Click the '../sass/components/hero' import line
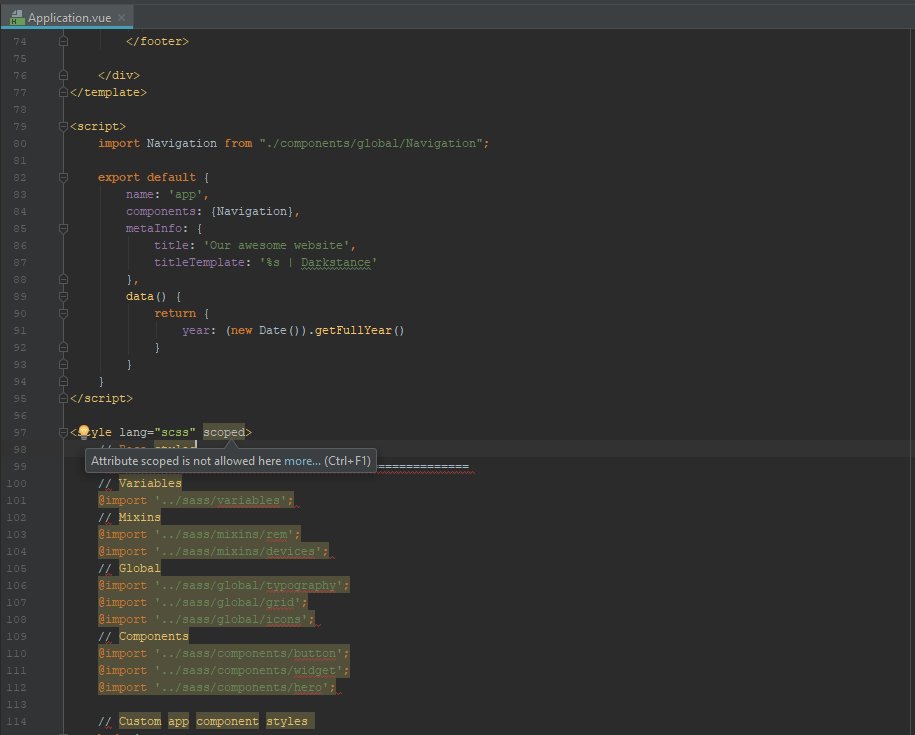This screenshot has width=915, height=735. click(217, 687)
